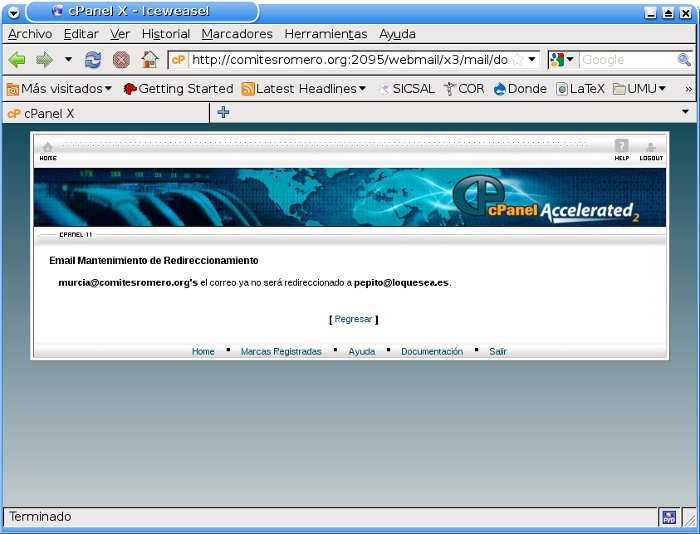Viewport: 700px width, 534px height.
Task: Stop page loading with the stop icon
Action: click(121, 60)
